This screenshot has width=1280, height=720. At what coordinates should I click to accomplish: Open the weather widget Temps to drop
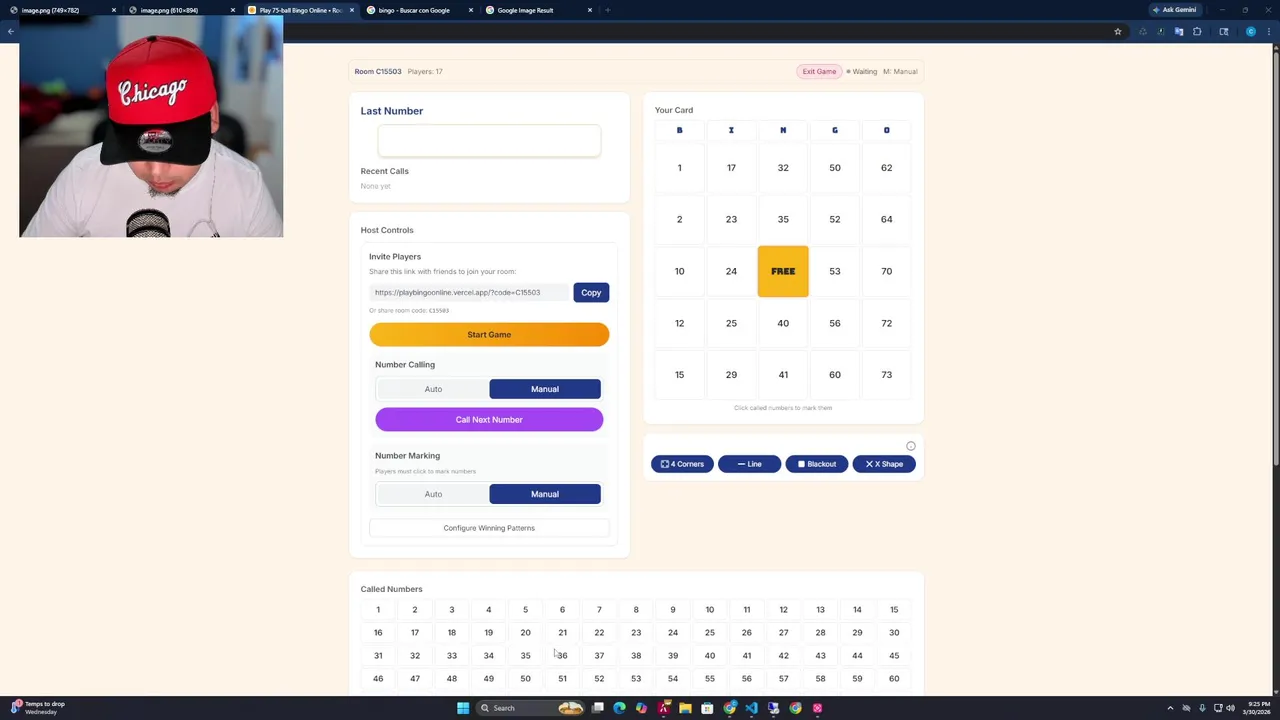point(38,708)
